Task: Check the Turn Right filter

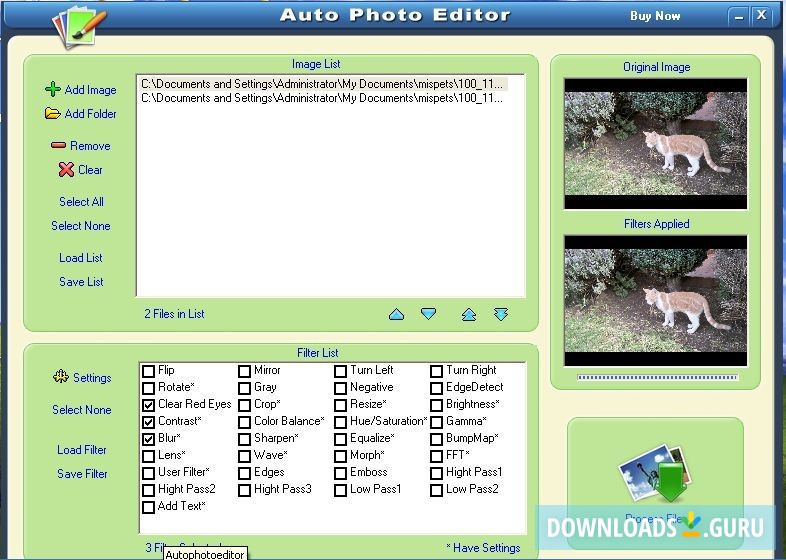Action: (x=437, y=371)
